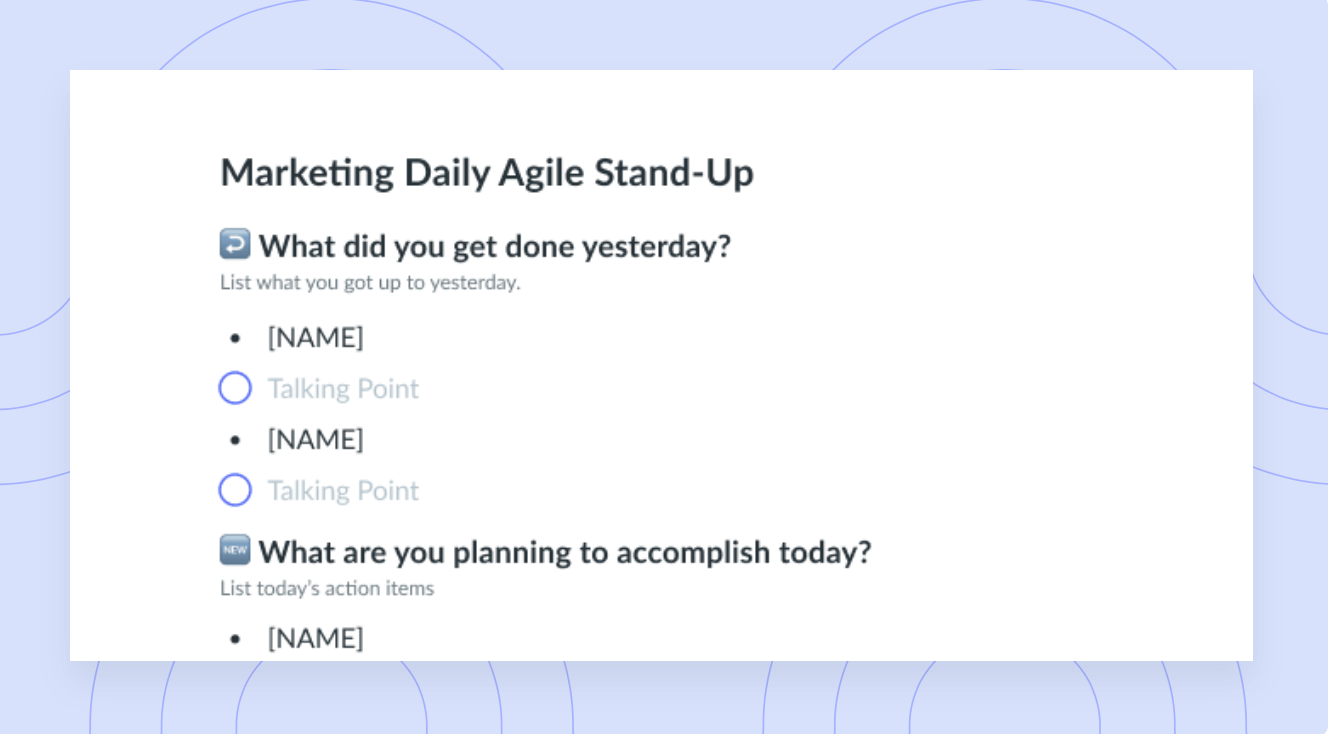Click the second 'Talking Point' placeholder text
Screen dimensions: 1330x734
coord(343,491)
